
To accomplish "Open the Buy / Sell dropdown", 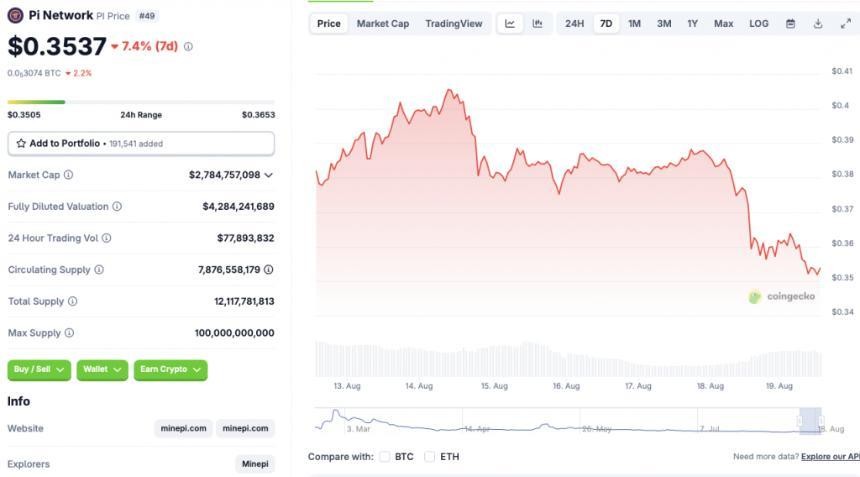I will (39, 370).
